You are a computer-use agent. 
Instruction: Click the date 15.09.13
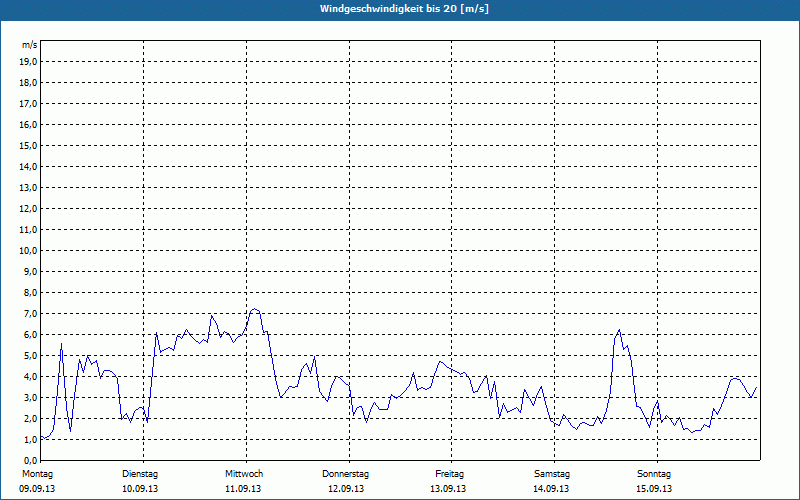[654, 489]
